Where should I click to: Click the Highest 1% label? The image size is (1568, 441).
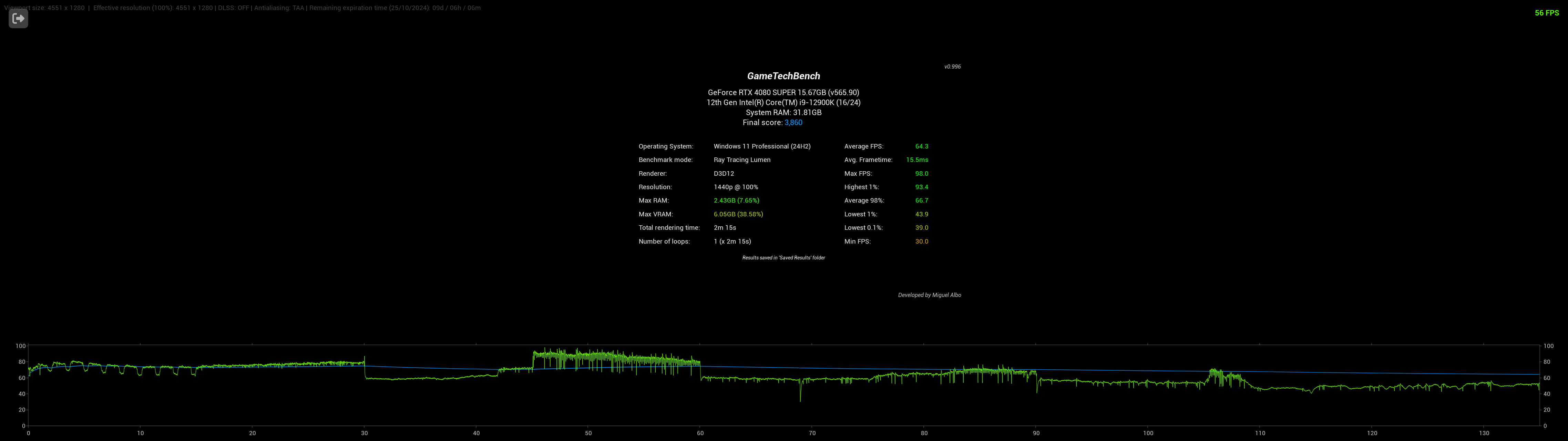tap(861, 187)
